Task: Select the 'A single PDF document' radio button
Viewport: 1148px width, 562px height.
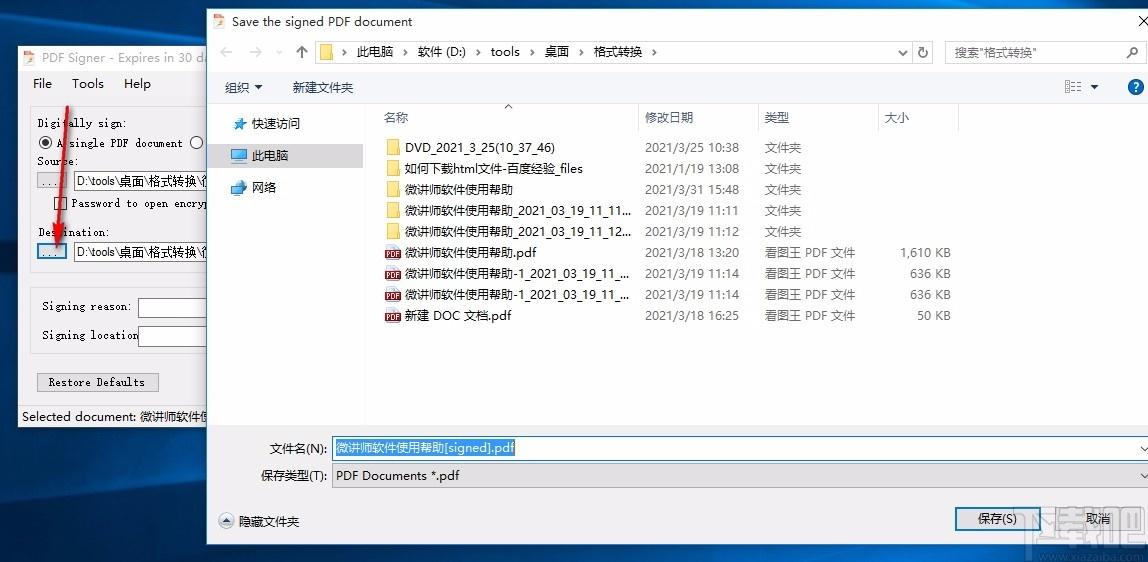Action: coord(45,143)
